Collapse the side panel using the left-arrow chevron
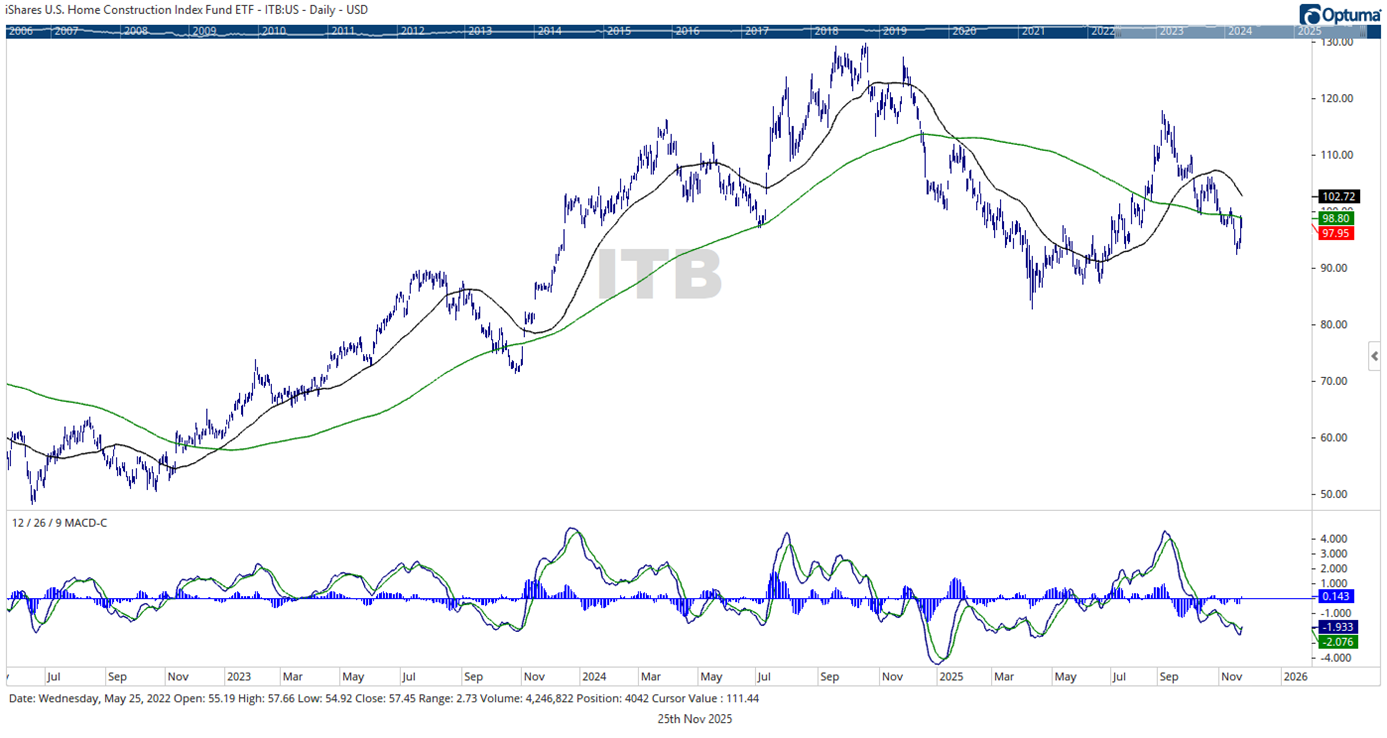 [1373, 355]
